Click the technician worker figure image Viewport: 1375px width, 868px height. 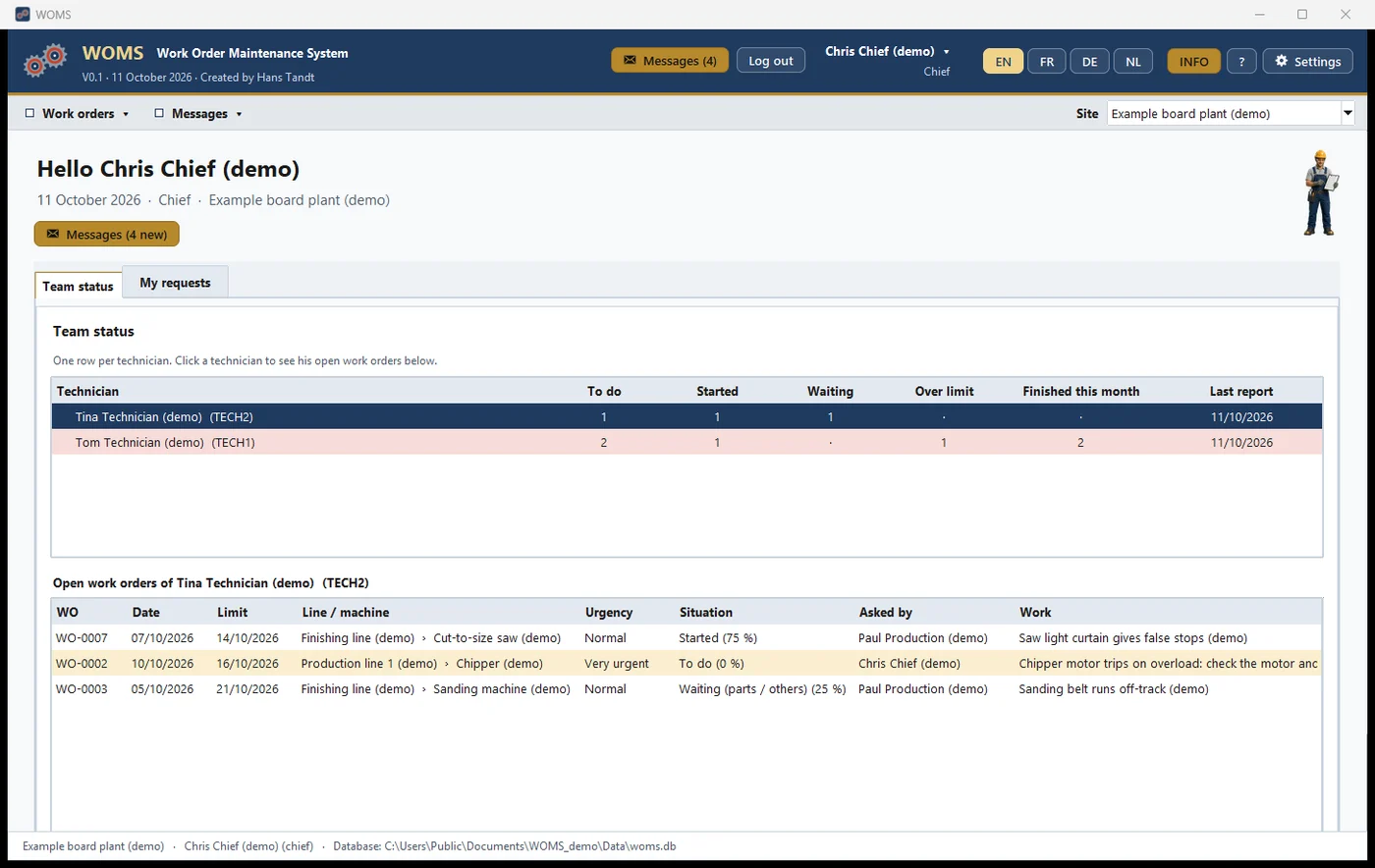pos(1320,192)
